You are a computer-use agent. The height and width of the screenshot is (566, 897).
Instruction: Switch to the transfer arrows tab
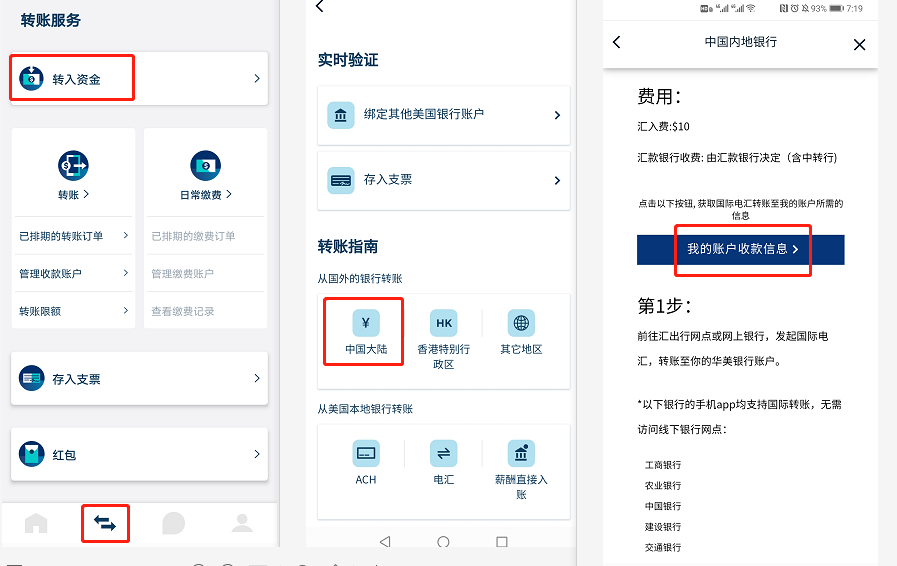[x=105, y=523]
